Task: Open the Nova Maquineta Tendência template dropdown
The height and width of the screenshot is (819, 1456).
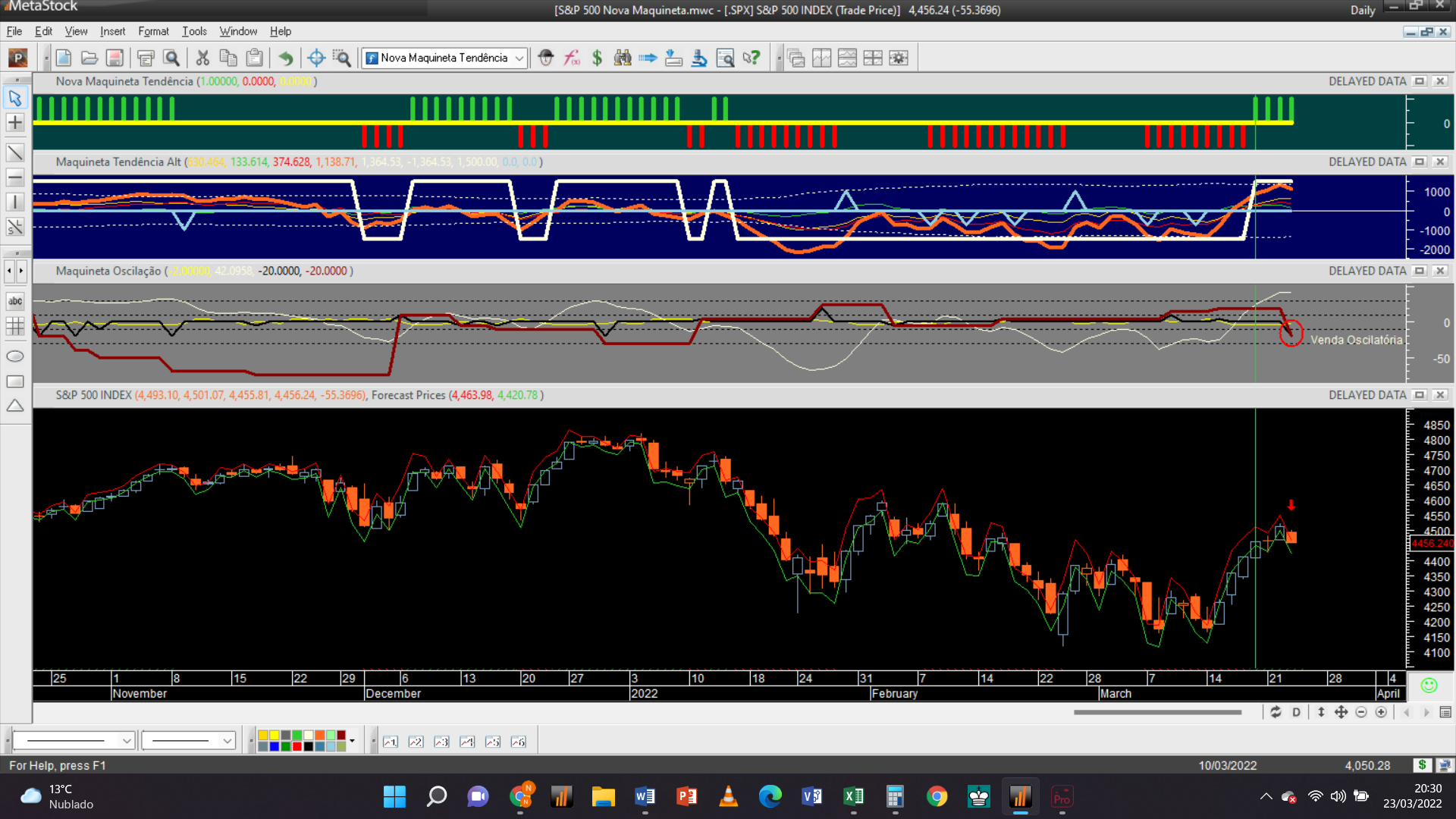Action: point(519,58)
